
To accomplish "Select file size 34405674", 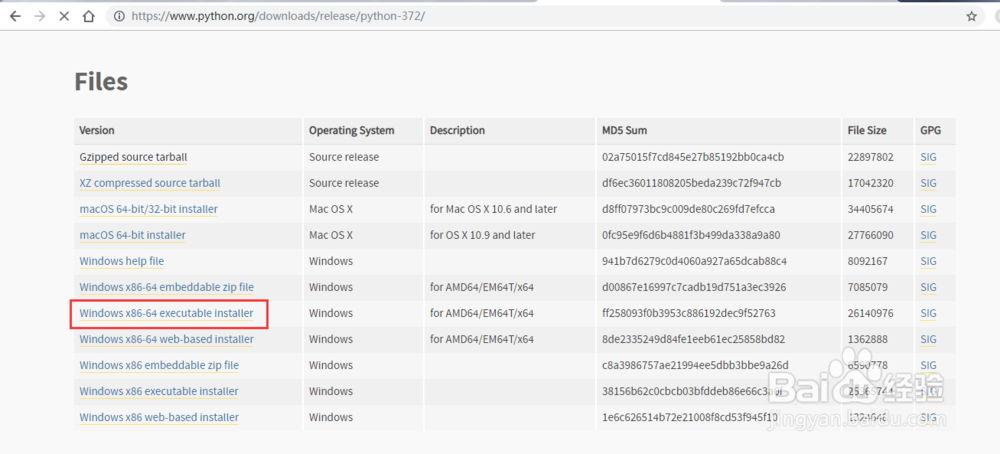I will tap(871, 209).
